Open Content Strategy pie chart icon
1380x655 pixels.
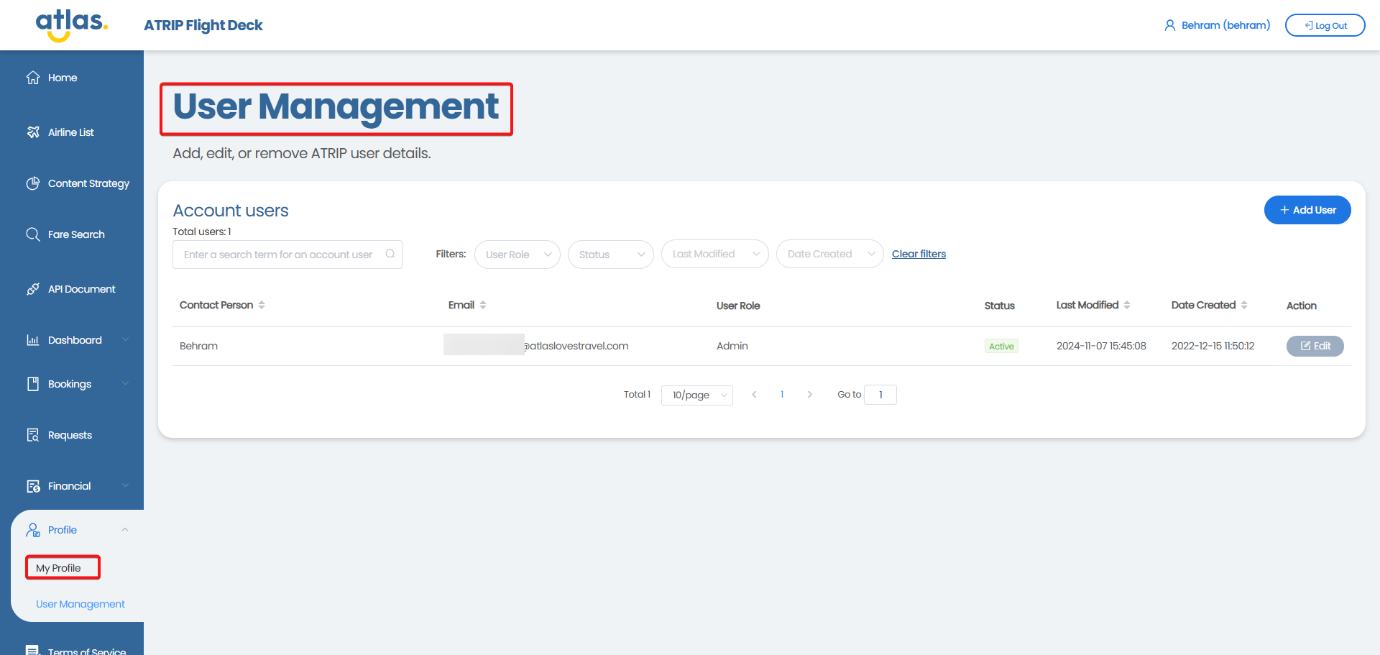pos(33,184)
